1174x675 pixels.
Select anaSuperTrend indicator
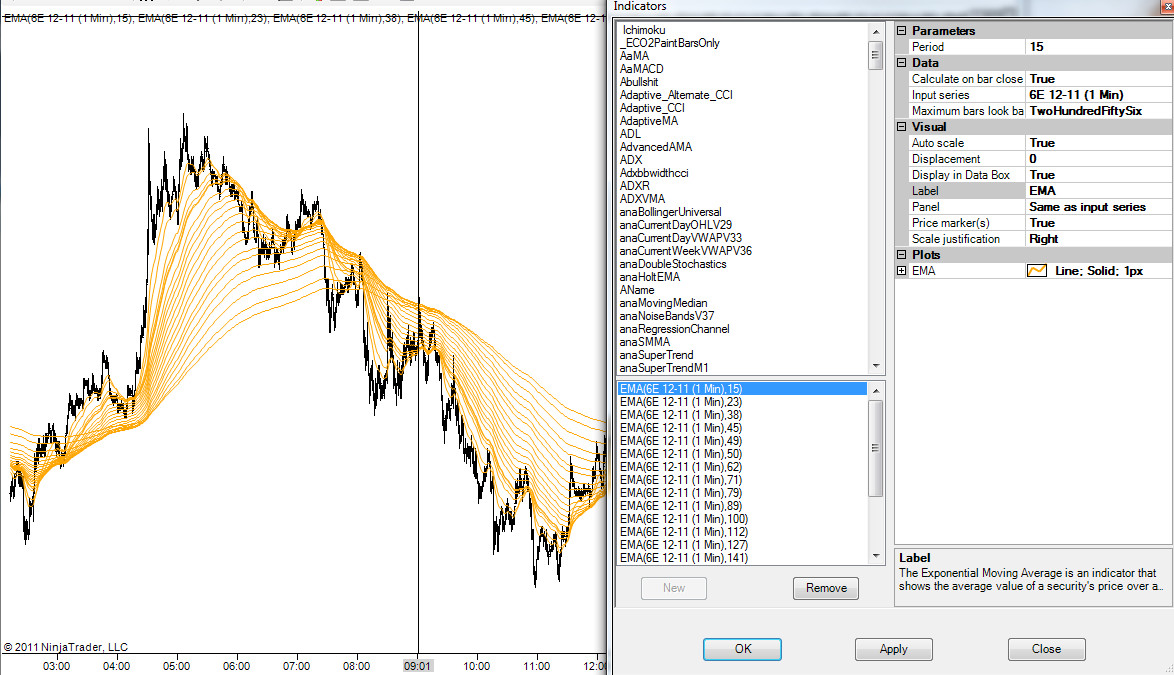pos(657,355)
